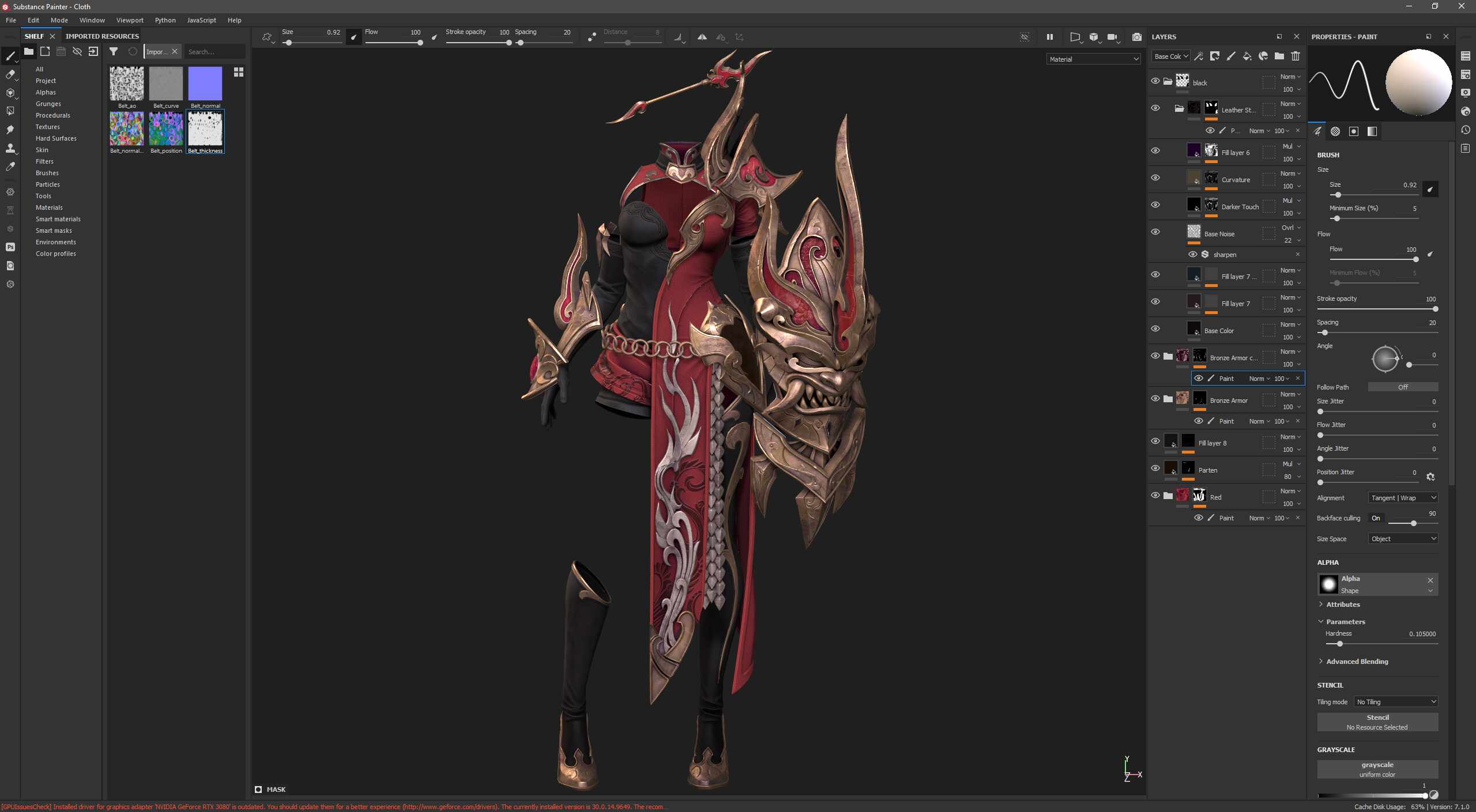Image resolution: width=1476 pixels, height=812 pixels.
Task: Select the Eraser tool in left toolbar
Action: click(10, 74)
